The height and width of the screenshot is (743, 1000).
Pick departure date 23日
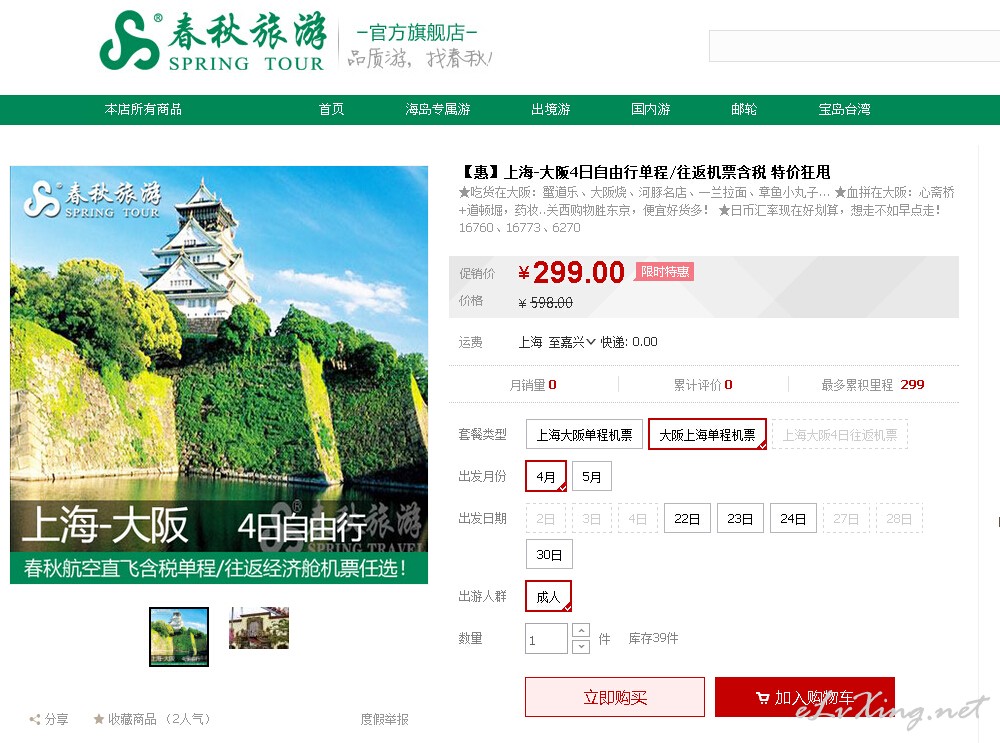point(740,518)
